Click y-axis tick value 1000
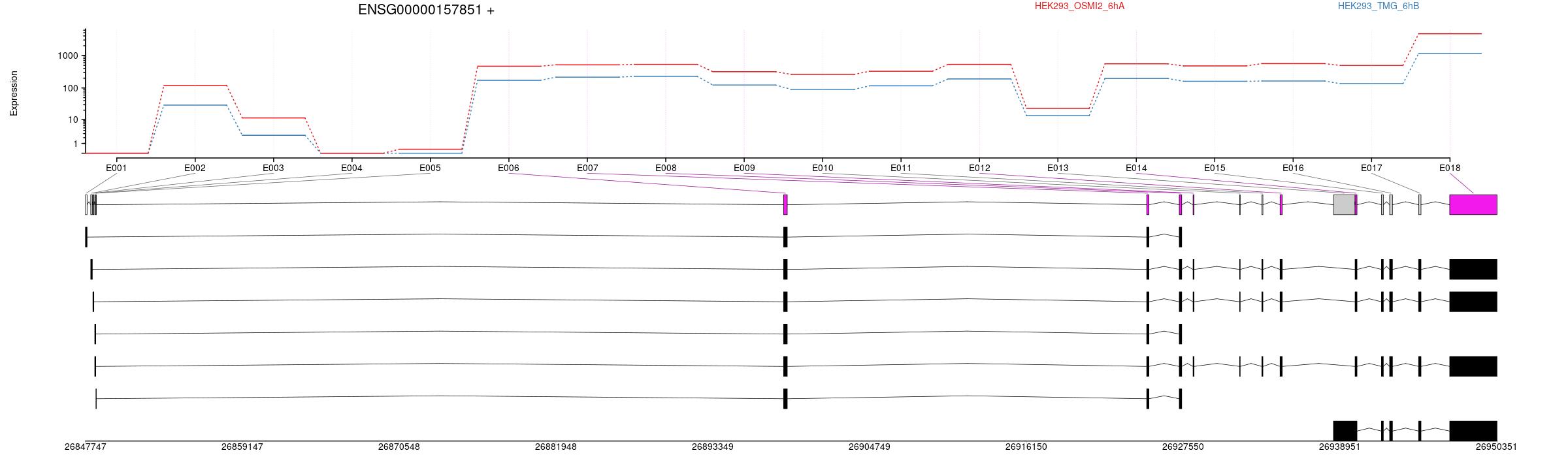 click(68, 56)
